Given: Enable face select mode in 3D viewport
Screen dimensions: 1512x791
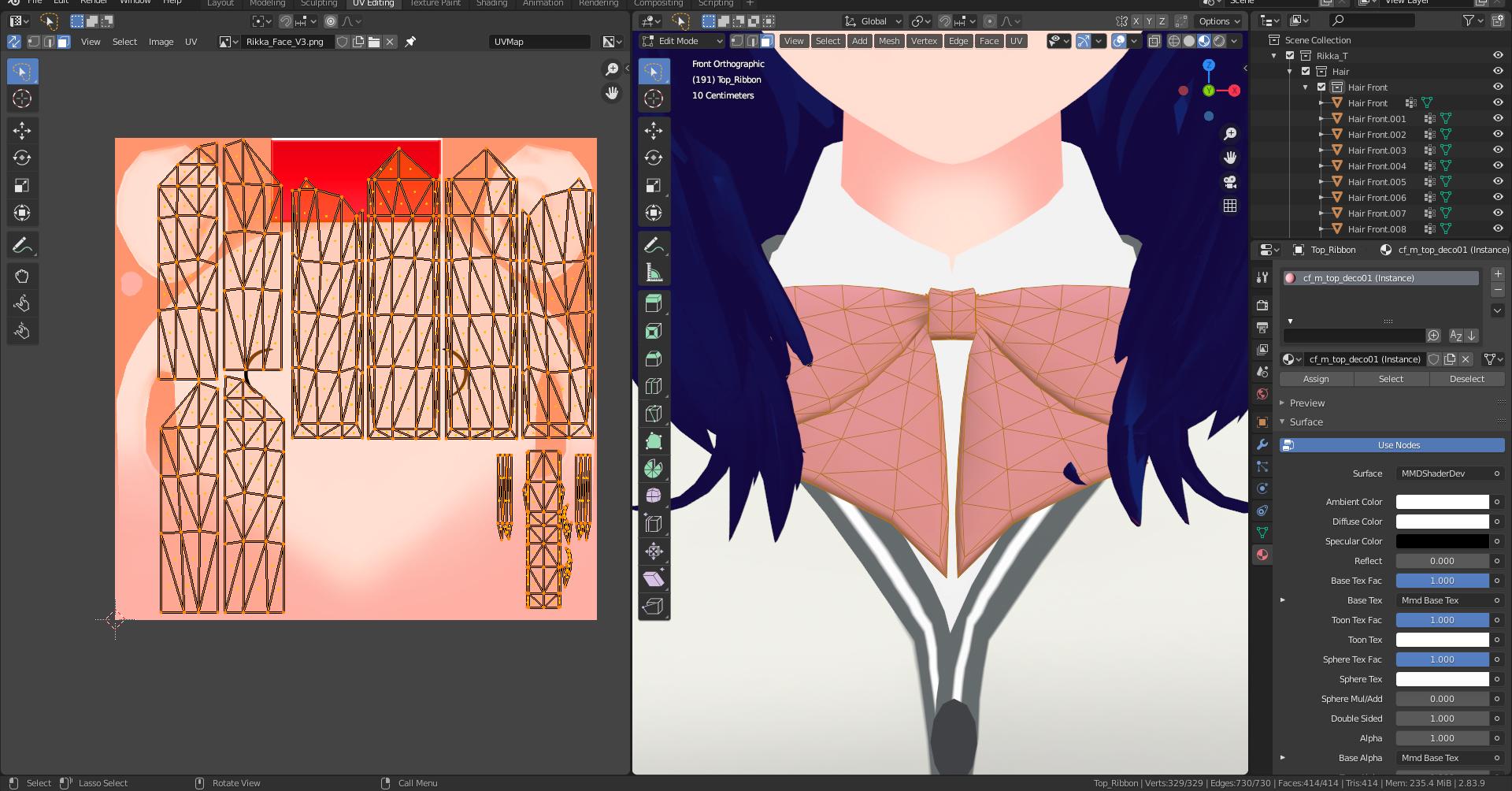Looking at the screenshot, I should coord(766,41).
